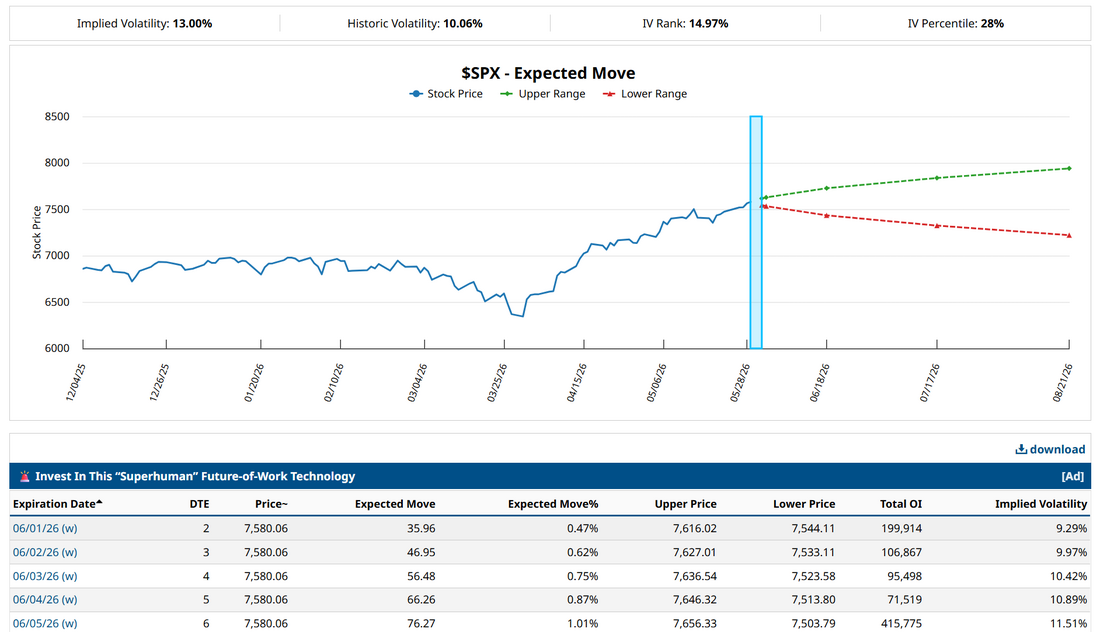1100x632 pixels.
Task: Click the red siren icon in ad banner
Action: click(x=25, y=476)
